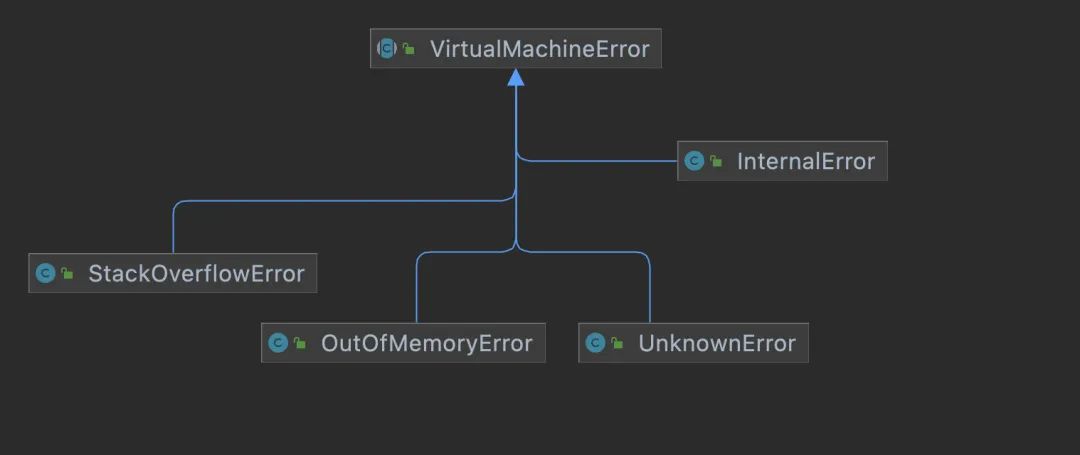Select the StackOverflowError class name
The height and width of the screenshot is (455, 1080).
196,273
